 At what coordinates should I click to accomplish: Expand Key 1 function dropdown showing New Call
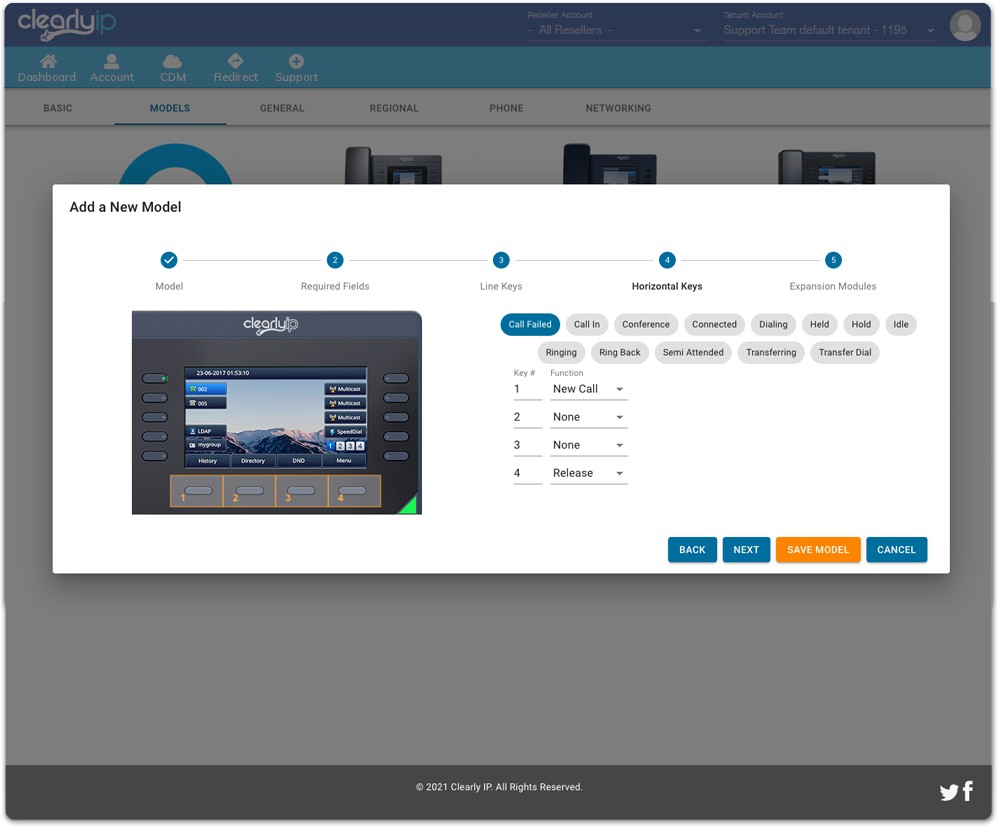pos(589,389)
